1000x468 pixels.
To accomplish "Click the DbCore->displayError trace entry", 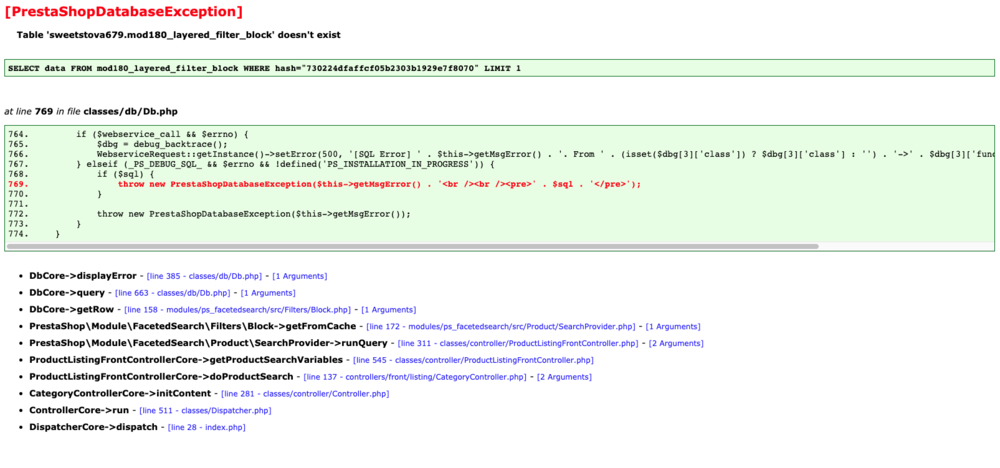I will 83,276.
